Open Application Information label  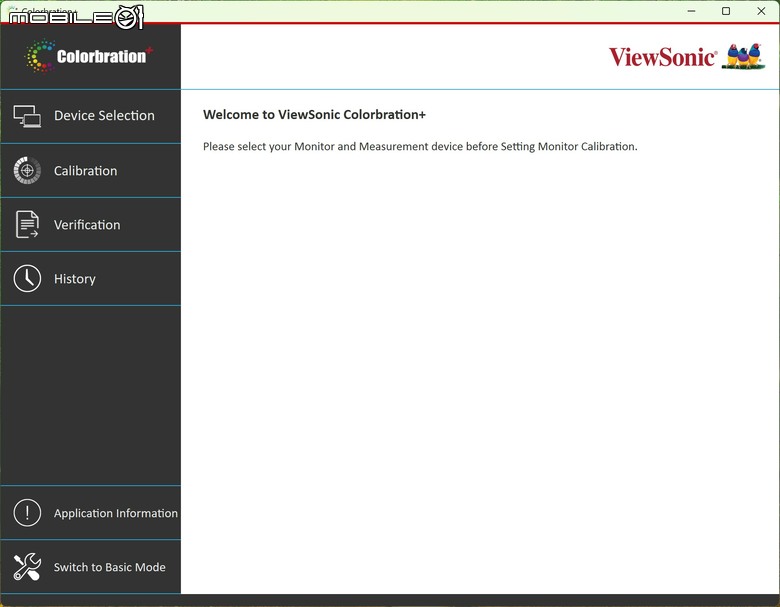(115, 513)
